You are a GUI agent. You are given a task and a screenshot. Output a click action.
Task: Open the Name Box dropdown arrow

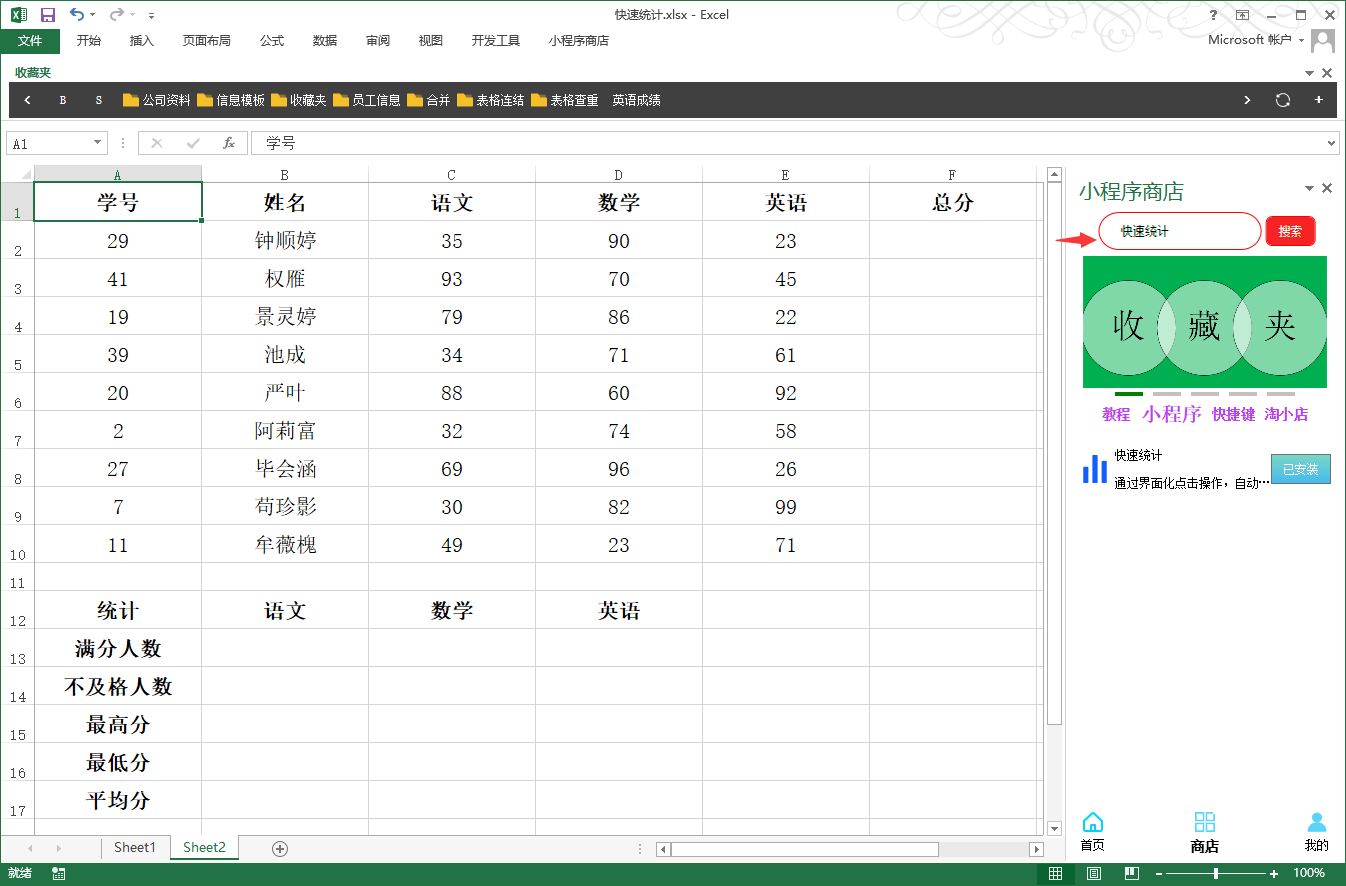(97, 143)
